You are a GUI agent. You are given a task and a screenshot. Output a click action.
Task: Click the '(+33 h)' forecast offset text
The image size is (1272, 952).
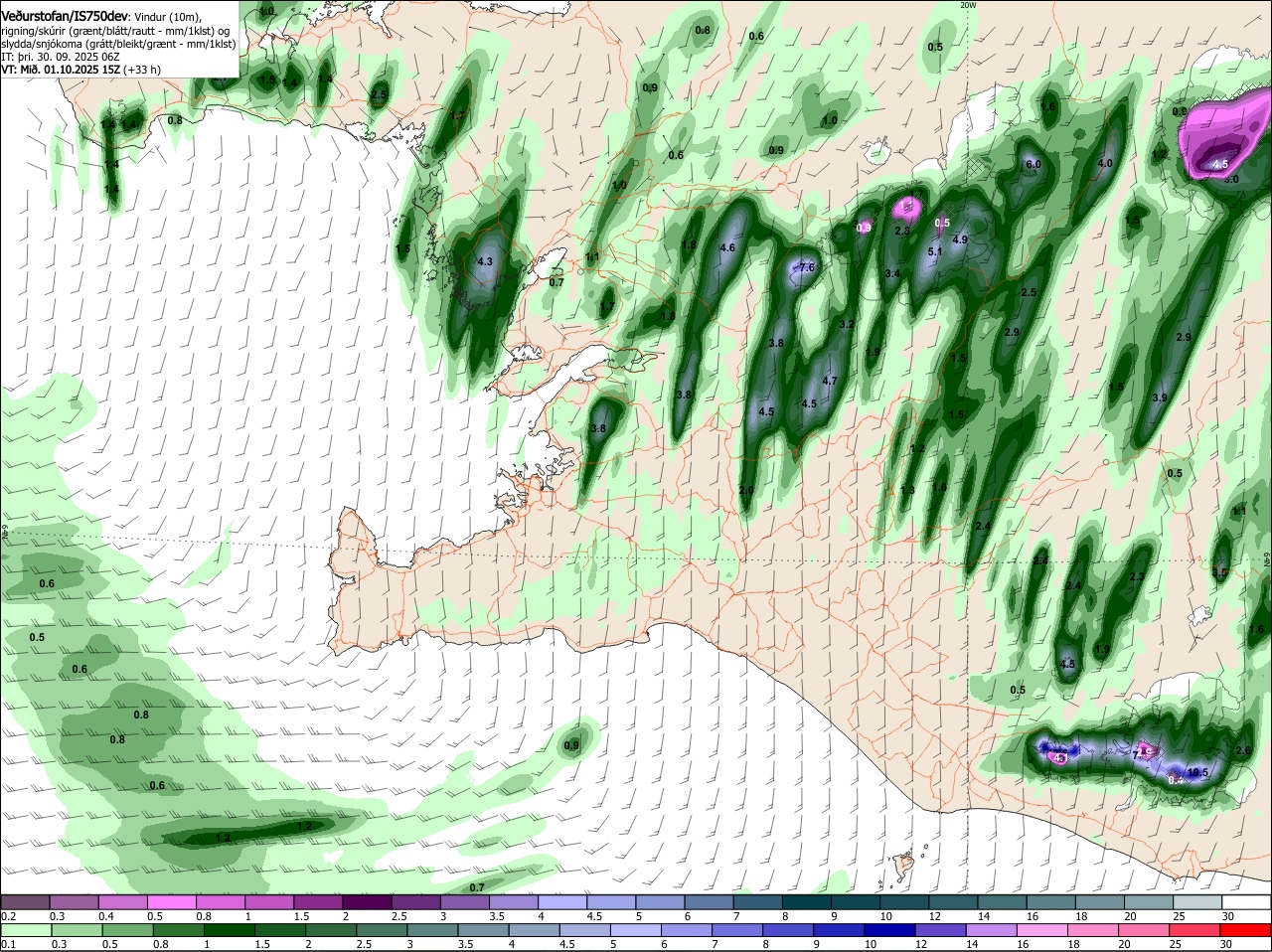click(143, 70)
